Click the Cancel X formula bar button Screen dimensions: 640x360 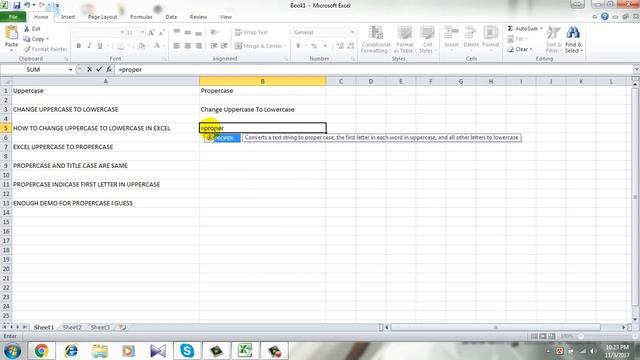tap(89, 70)
